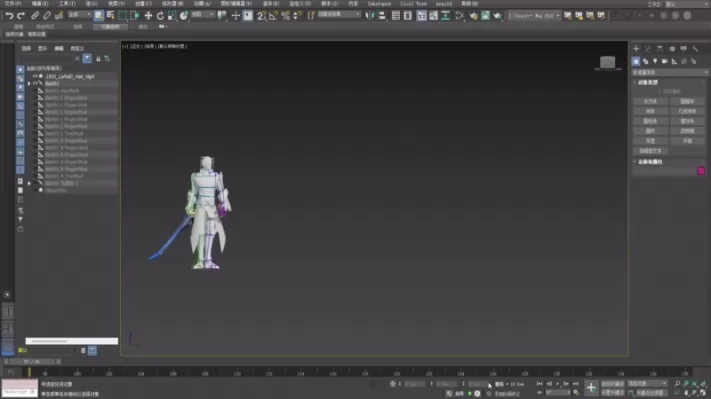The height and width of the screenshot is (399, 711).
Task: Open the 工具(T) Tools menu
Action: click(67, 4)
